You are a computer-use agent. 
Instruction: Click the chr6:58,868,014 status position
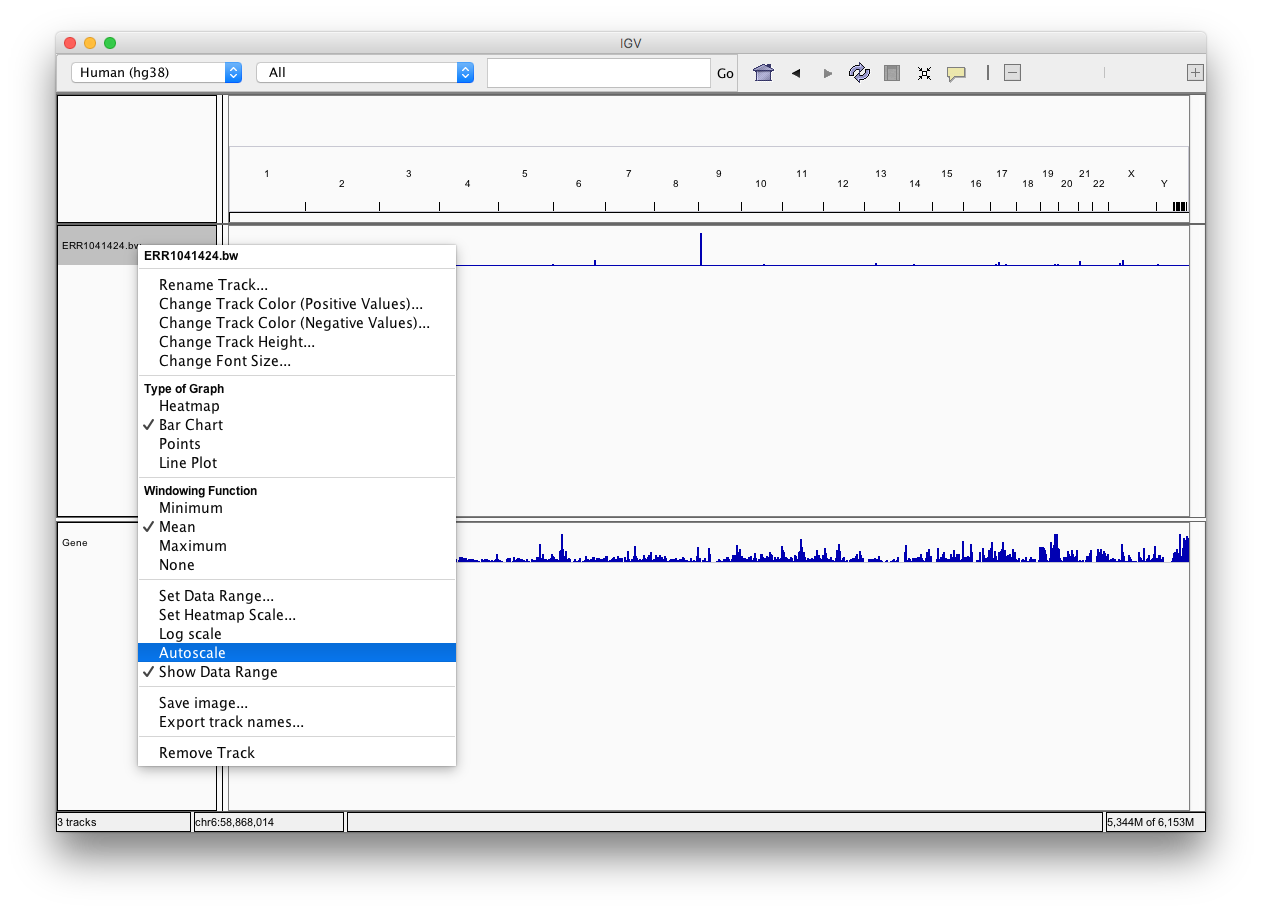click(x=268, y=822)
